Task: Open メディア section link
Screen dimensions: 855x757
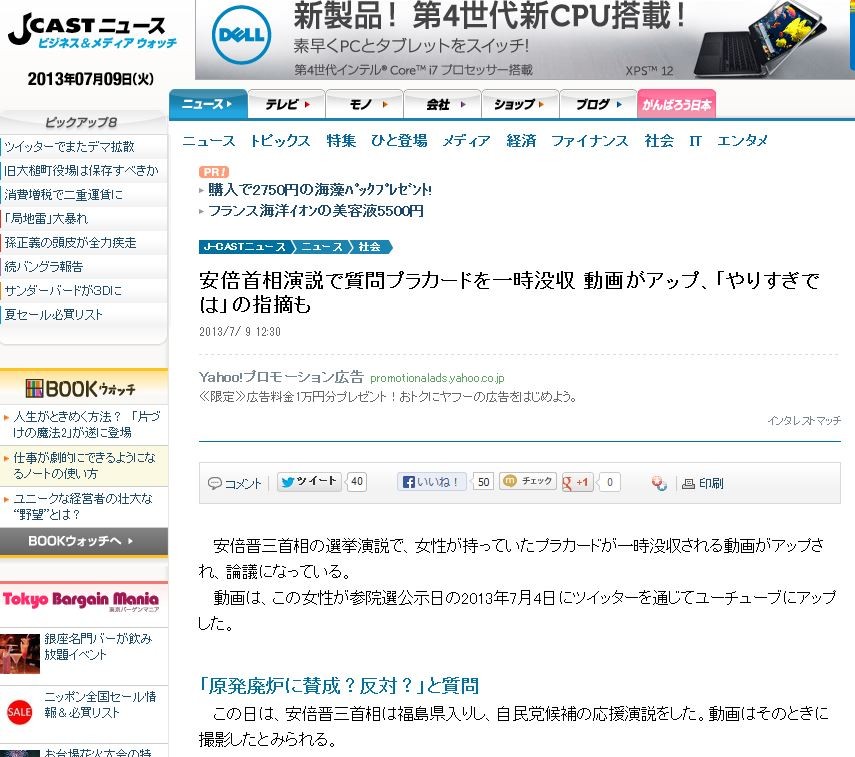Action: point(466,141)
